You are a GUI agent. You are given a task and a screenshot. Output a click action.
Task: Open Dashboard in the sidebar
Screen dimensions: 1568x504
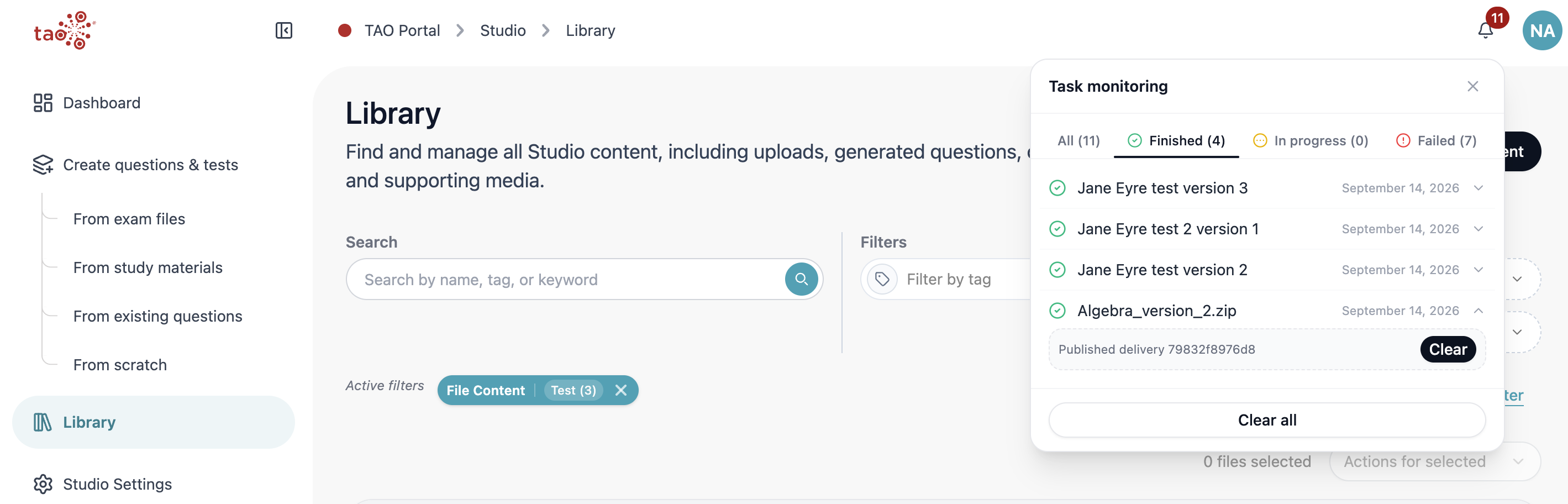tap(102, 103)
